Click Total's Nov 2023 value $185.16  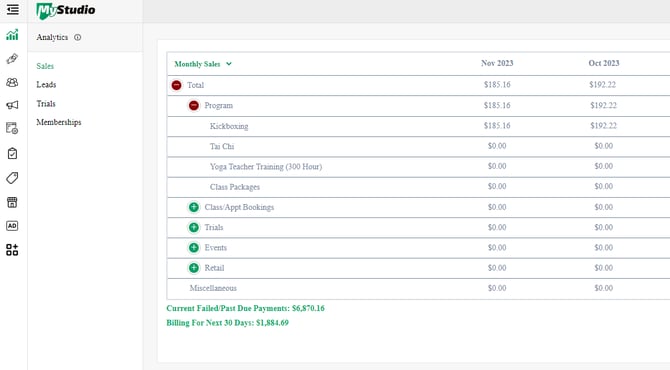point(497,85)
